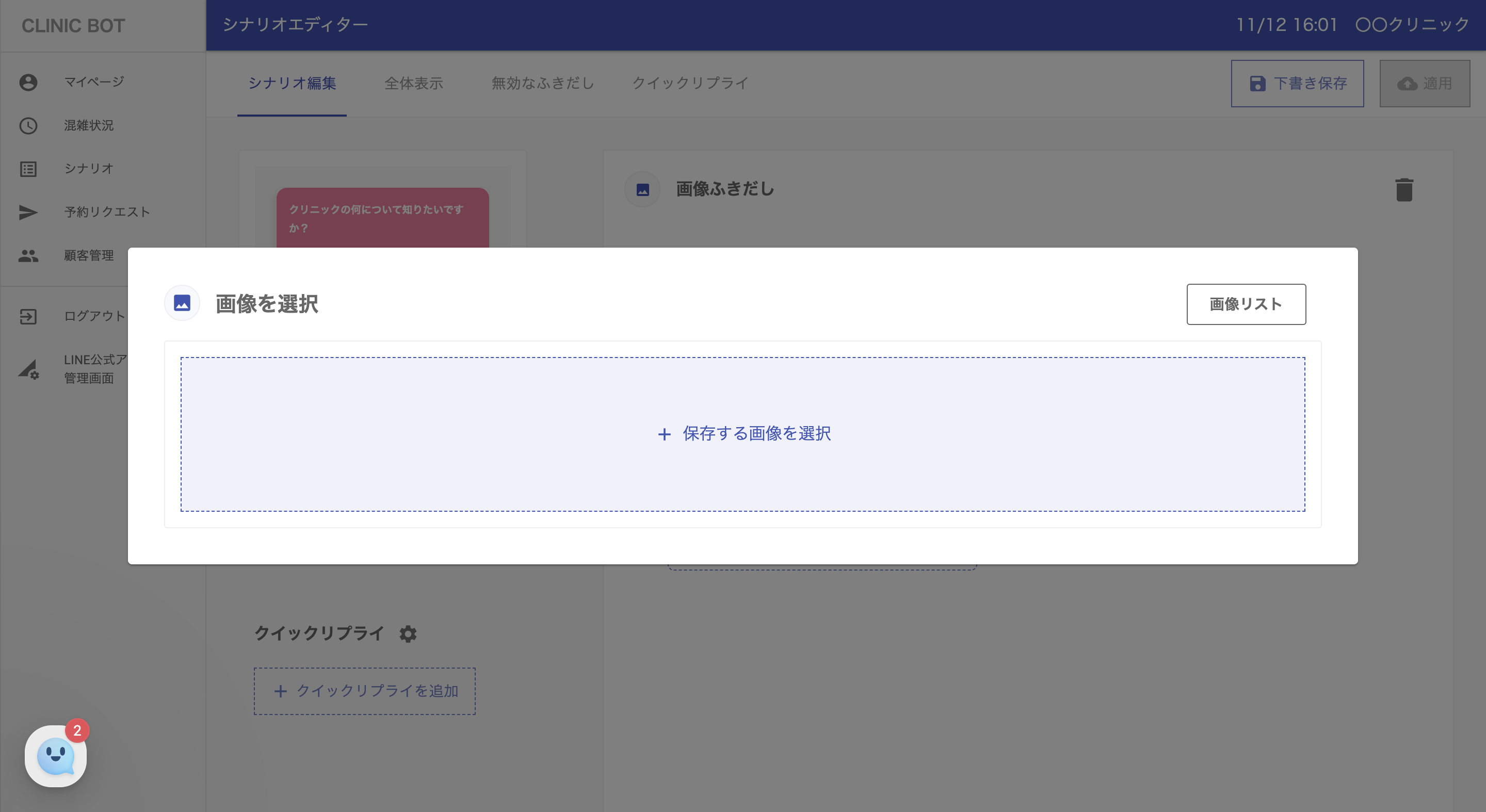This screenshot has width=1486, height=812.
Task: Click the scenario list icon in sidebar
Action: 28,169
